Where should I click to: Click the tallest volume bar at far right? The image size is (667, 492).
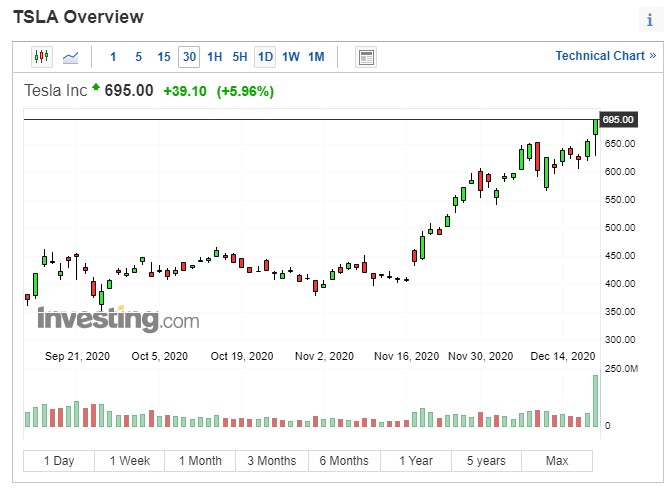tap(596, 401)
